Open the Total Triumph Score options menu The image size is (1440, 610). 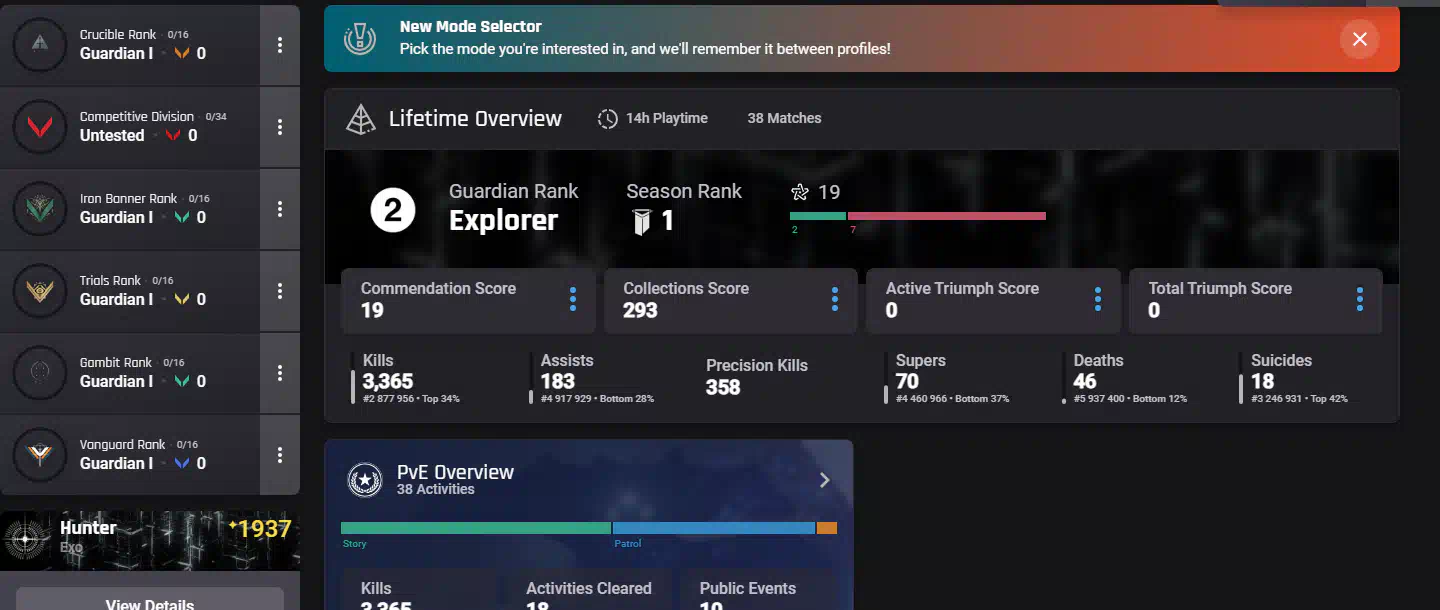1360,299
